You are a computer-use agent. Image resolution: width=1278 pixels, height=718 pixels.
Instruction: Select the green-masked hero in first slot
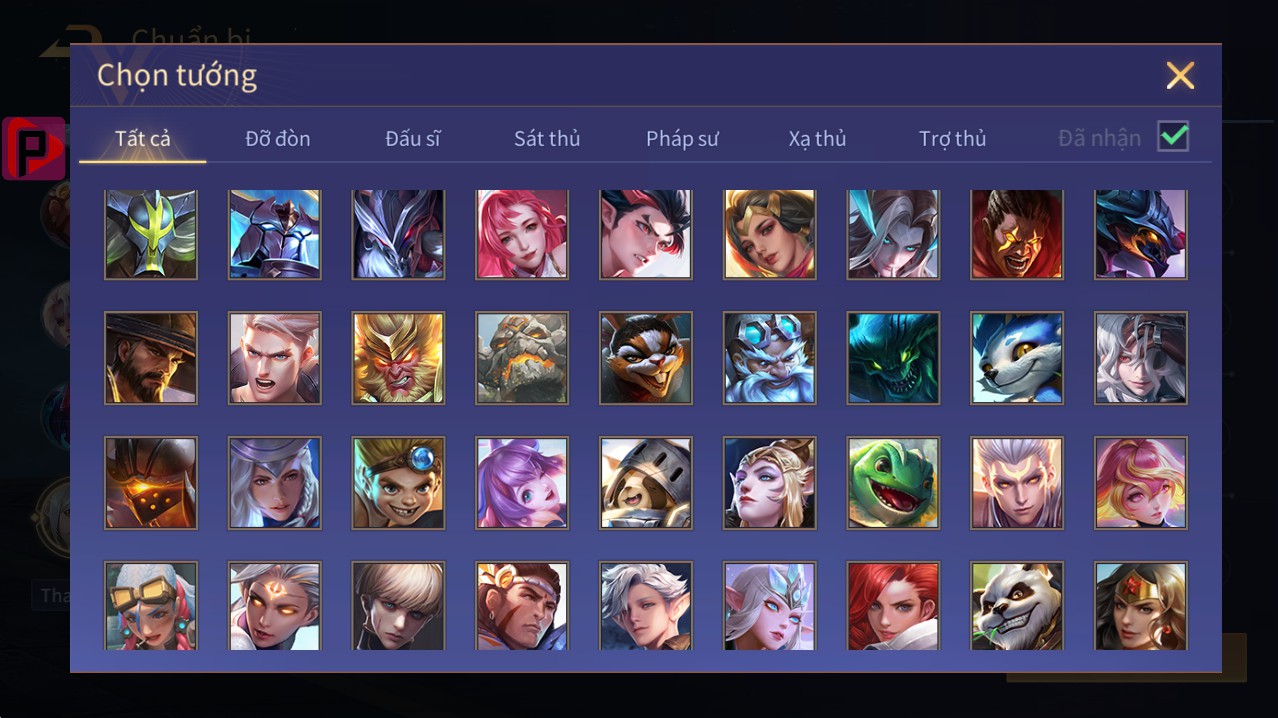coord(151,235)
